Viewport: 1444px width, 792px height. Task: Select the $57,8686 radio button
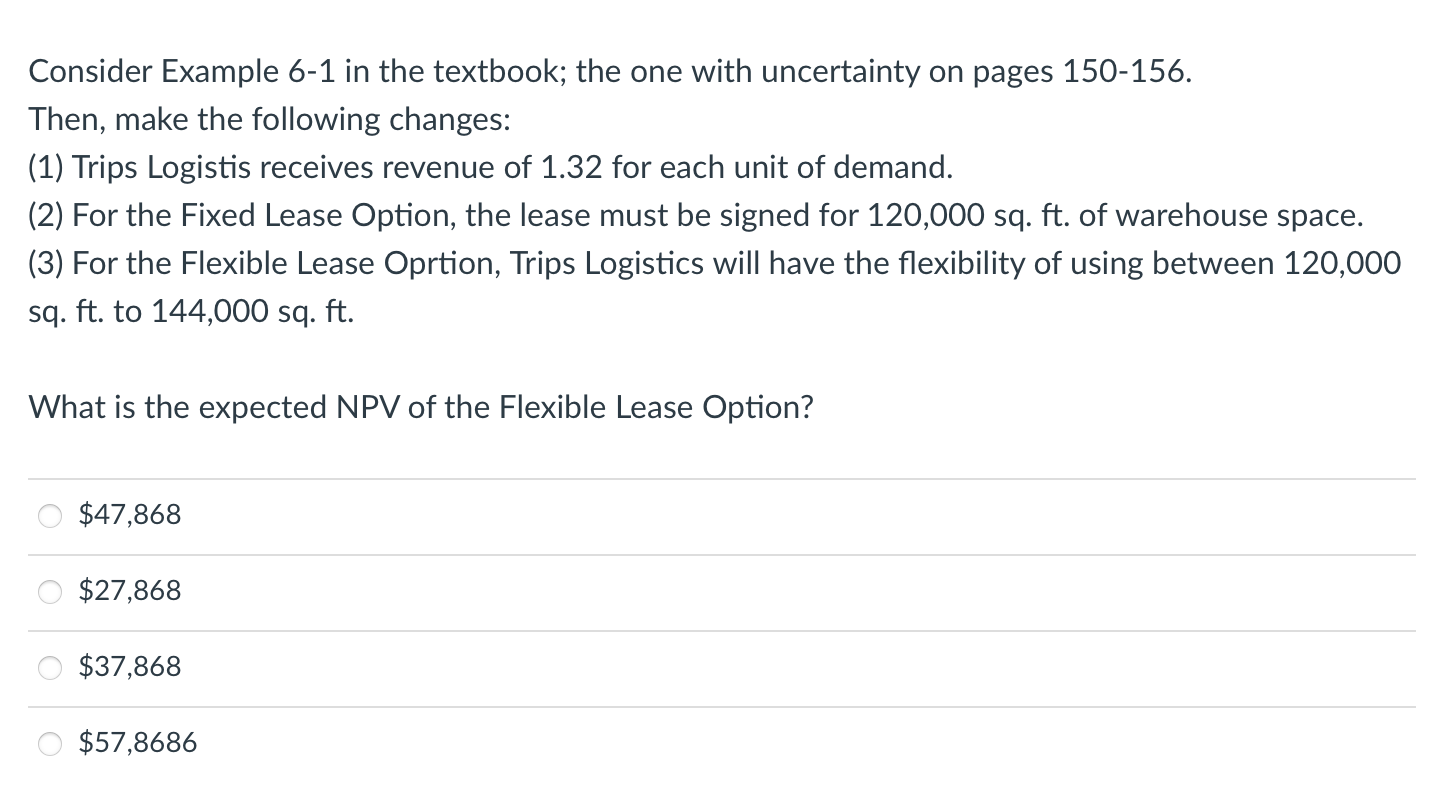point(49,743)
